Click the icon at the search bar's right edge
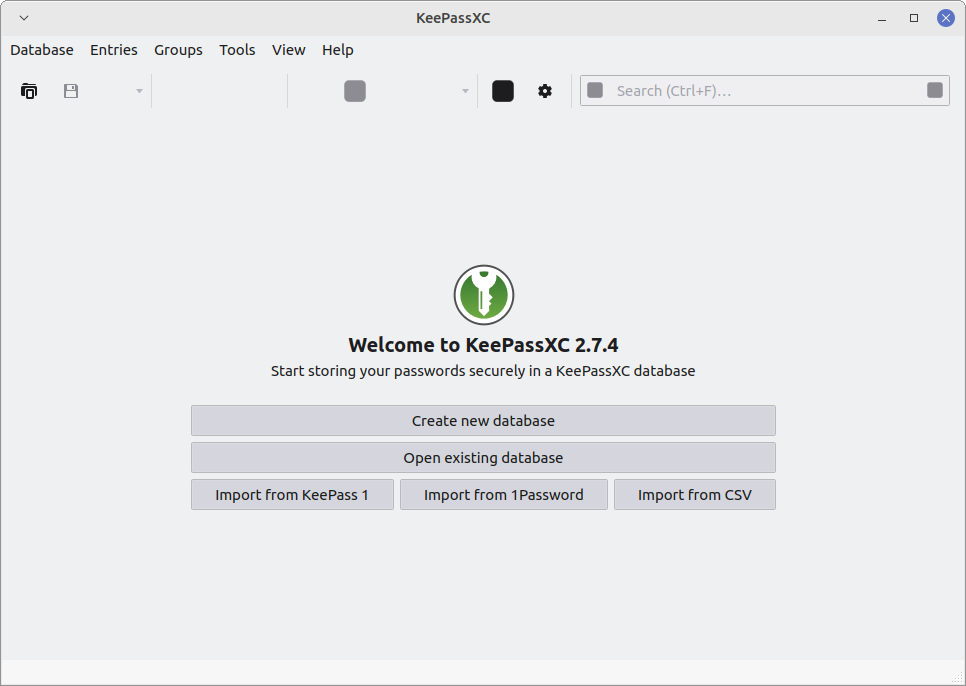 click(x=934, y=90)
